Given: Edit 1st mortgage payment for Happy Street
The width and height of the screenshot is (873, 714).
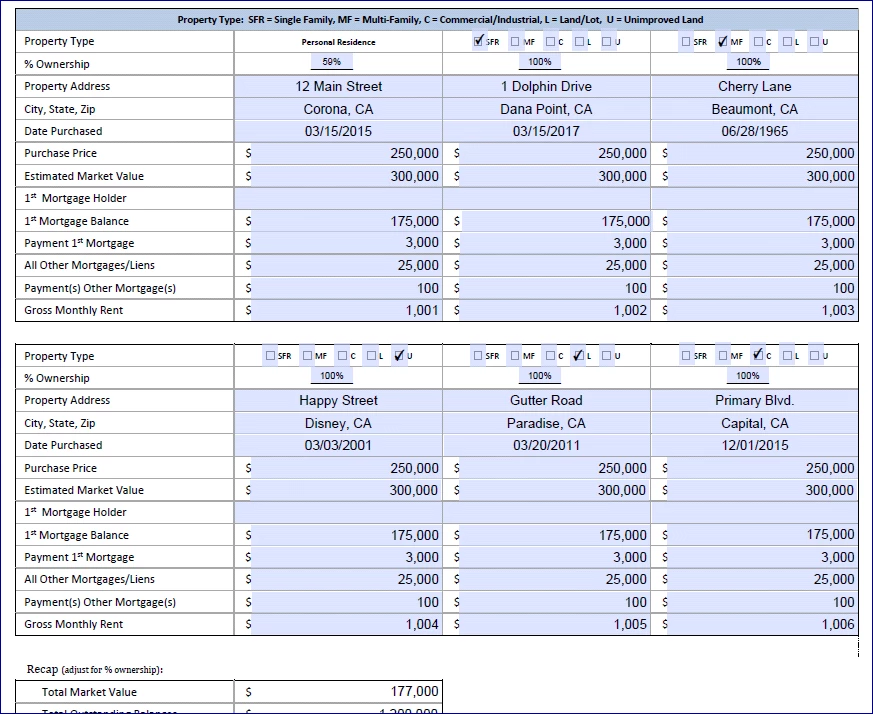Looking at the screenshot, I should [x=346, y=557].
